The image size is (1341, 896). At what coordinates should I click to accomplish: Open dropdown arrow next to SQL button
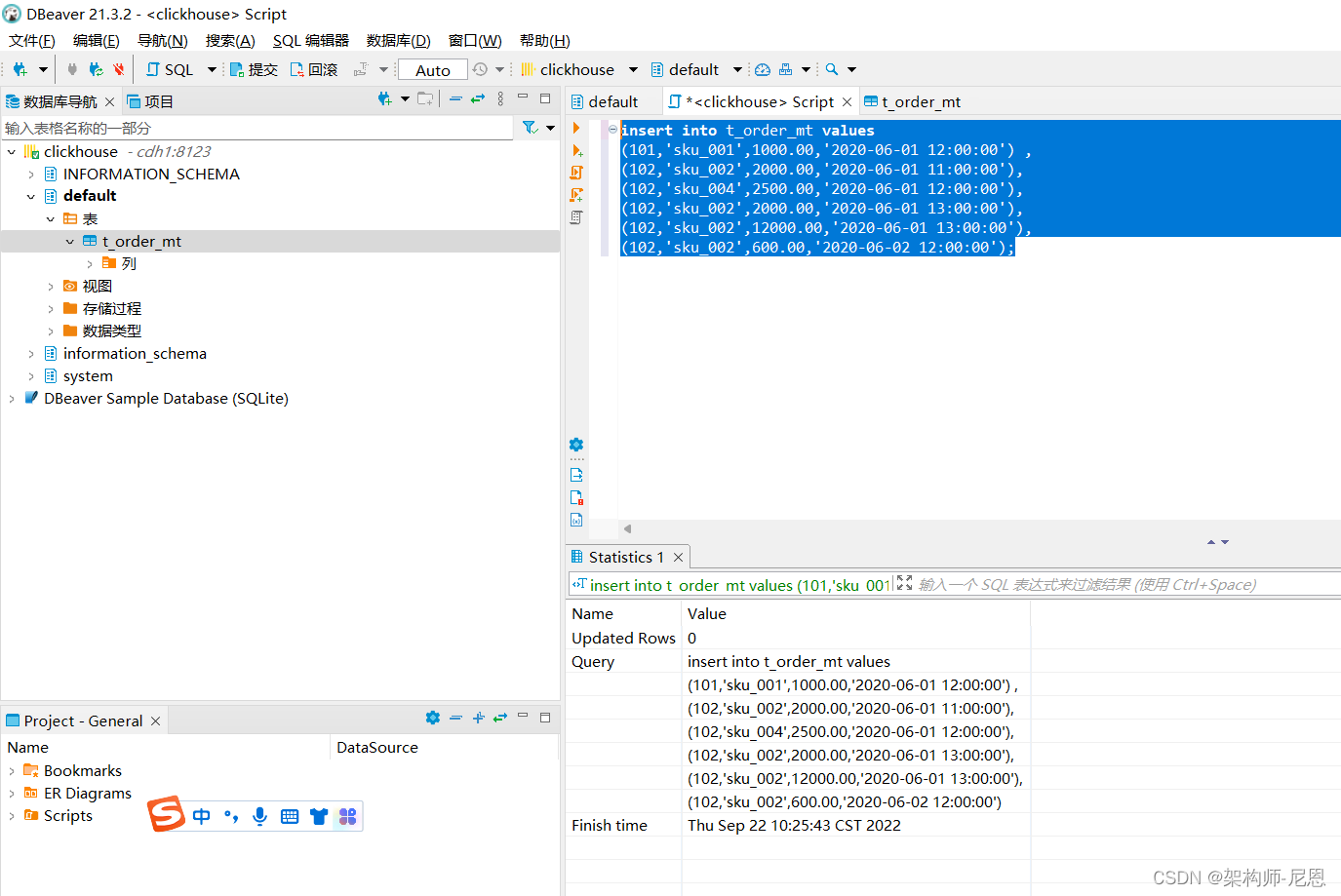click(212, 69)
